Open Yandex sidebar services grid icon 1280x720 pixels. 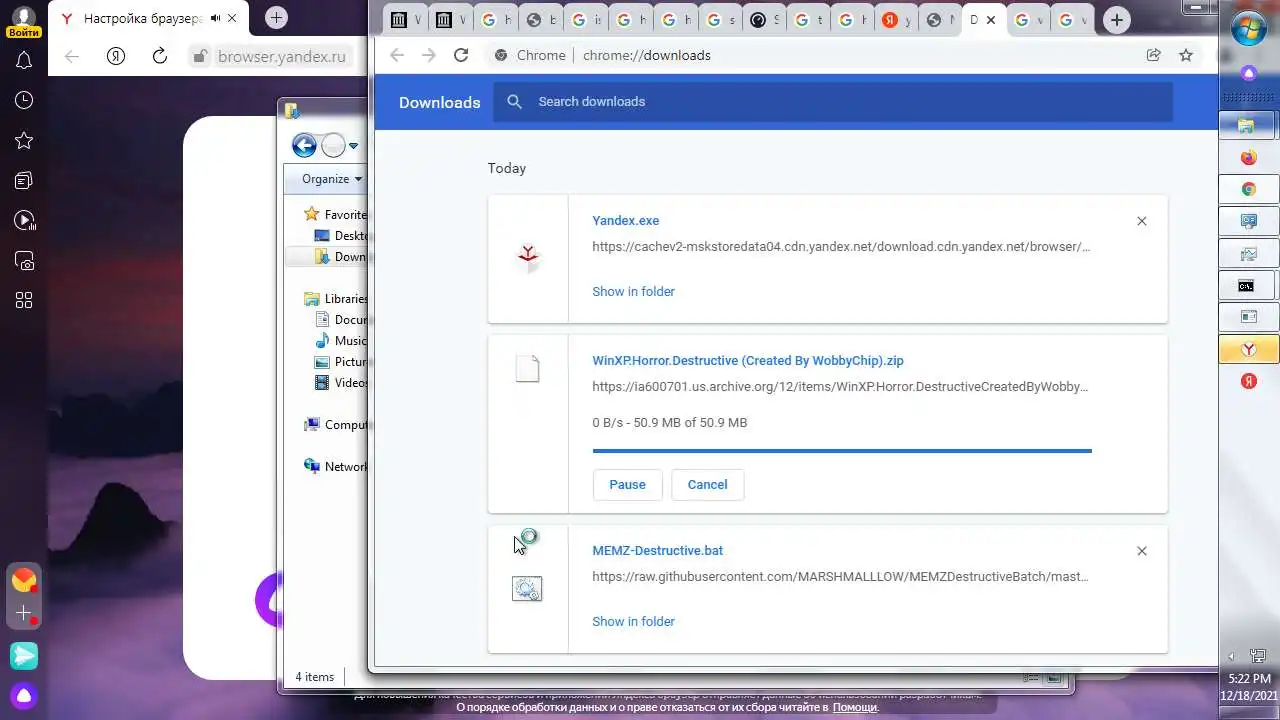[24, 301]
